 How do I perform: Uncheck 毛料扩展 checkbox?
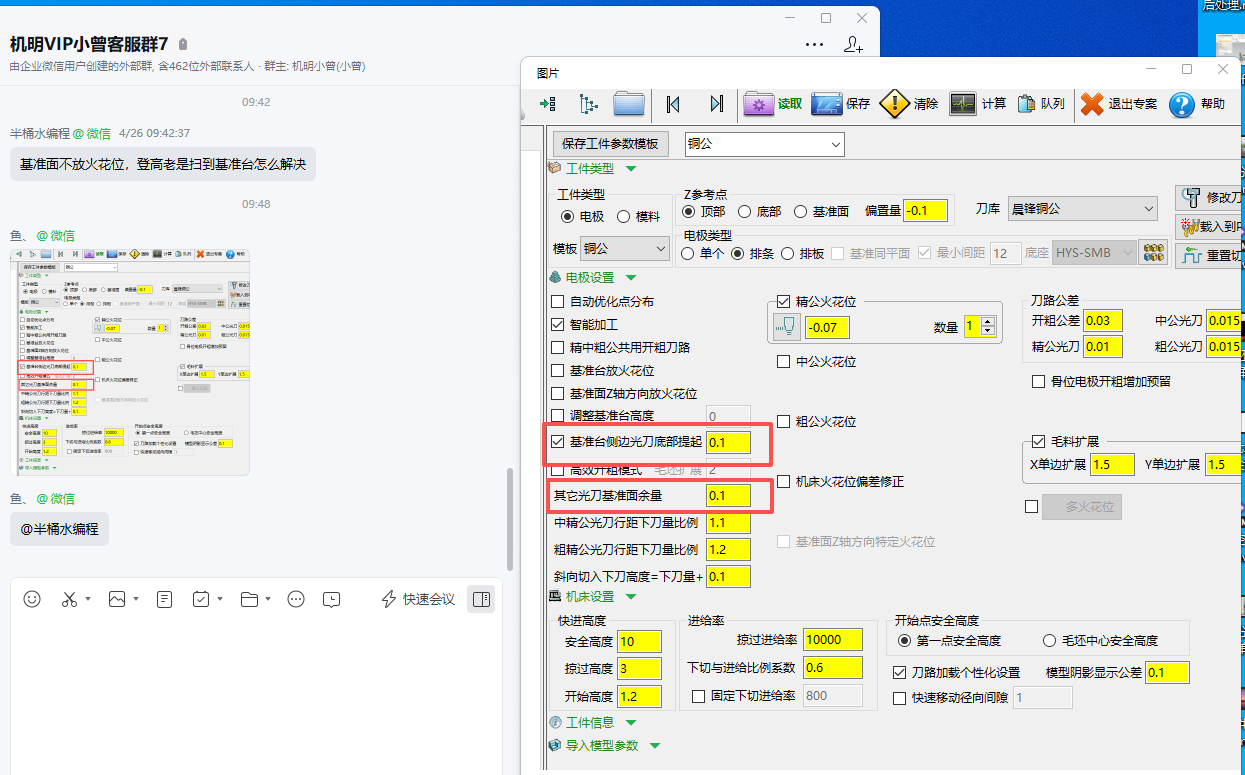pyautogui.click(x=1039, y=441)
